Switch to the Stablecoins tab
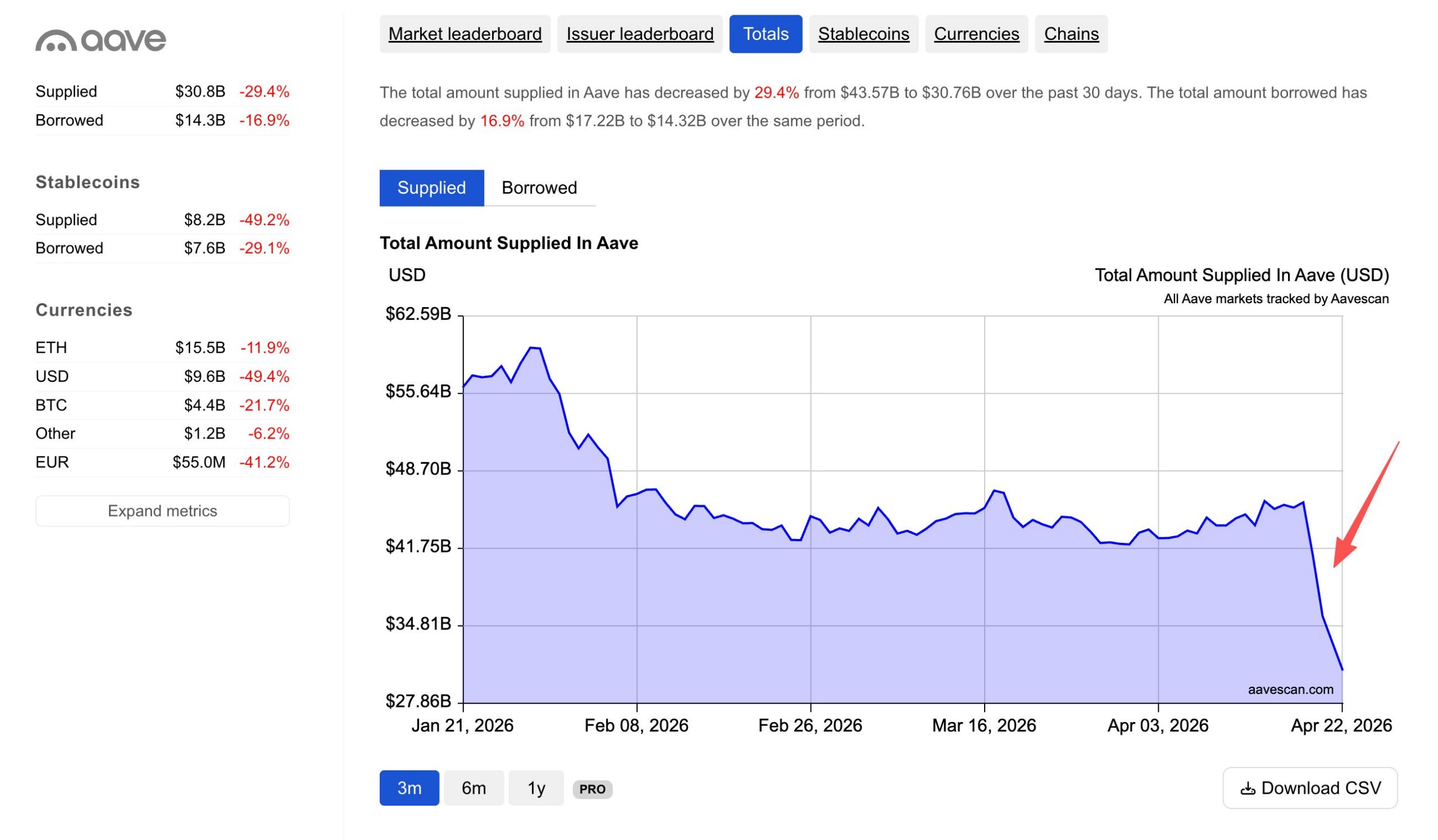Image resolution: width=1438 pixels, height=840 pixels. [x=863, y=34]
